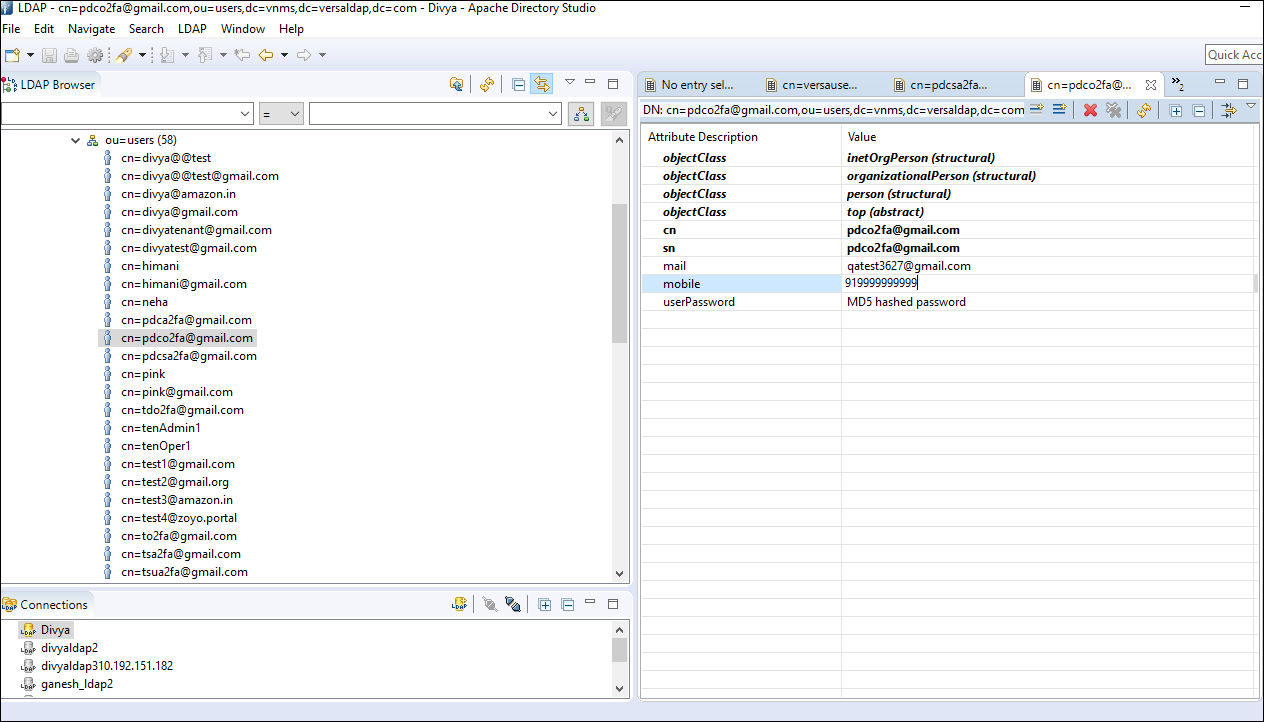The height and width of the screenshot is (722, 1264).
Task: Click the Close Connection plug icon
Action: coord(512,604)
